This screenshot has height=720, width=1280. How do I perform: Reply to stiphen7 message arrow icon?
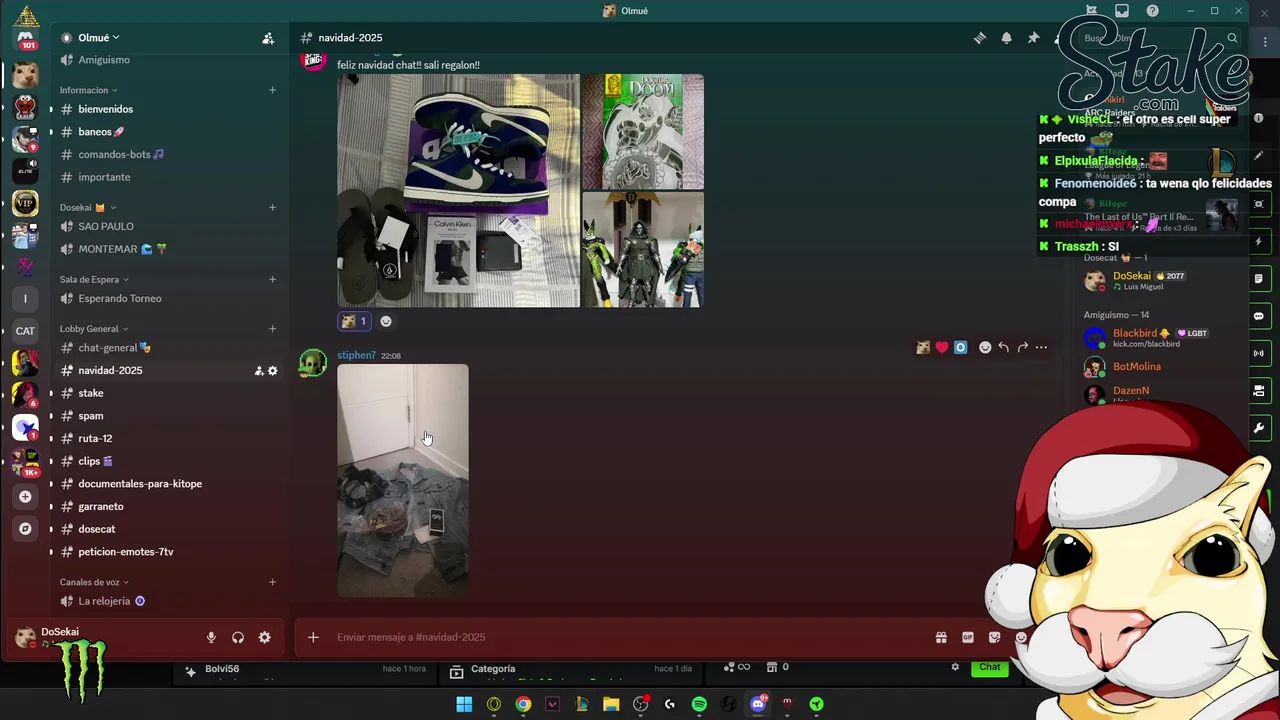pos(1003,347)
